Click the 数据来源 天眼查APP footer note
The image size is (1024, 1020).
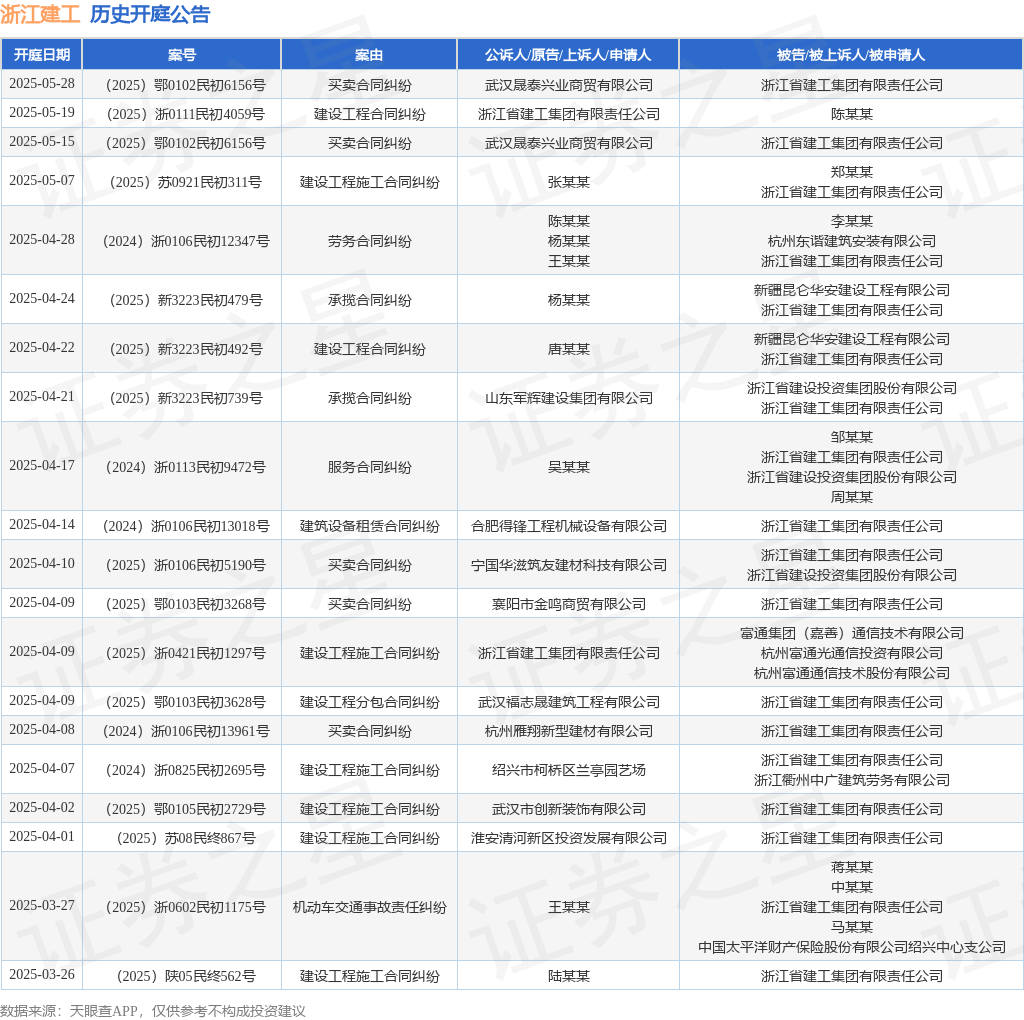tap(153, 1011)
